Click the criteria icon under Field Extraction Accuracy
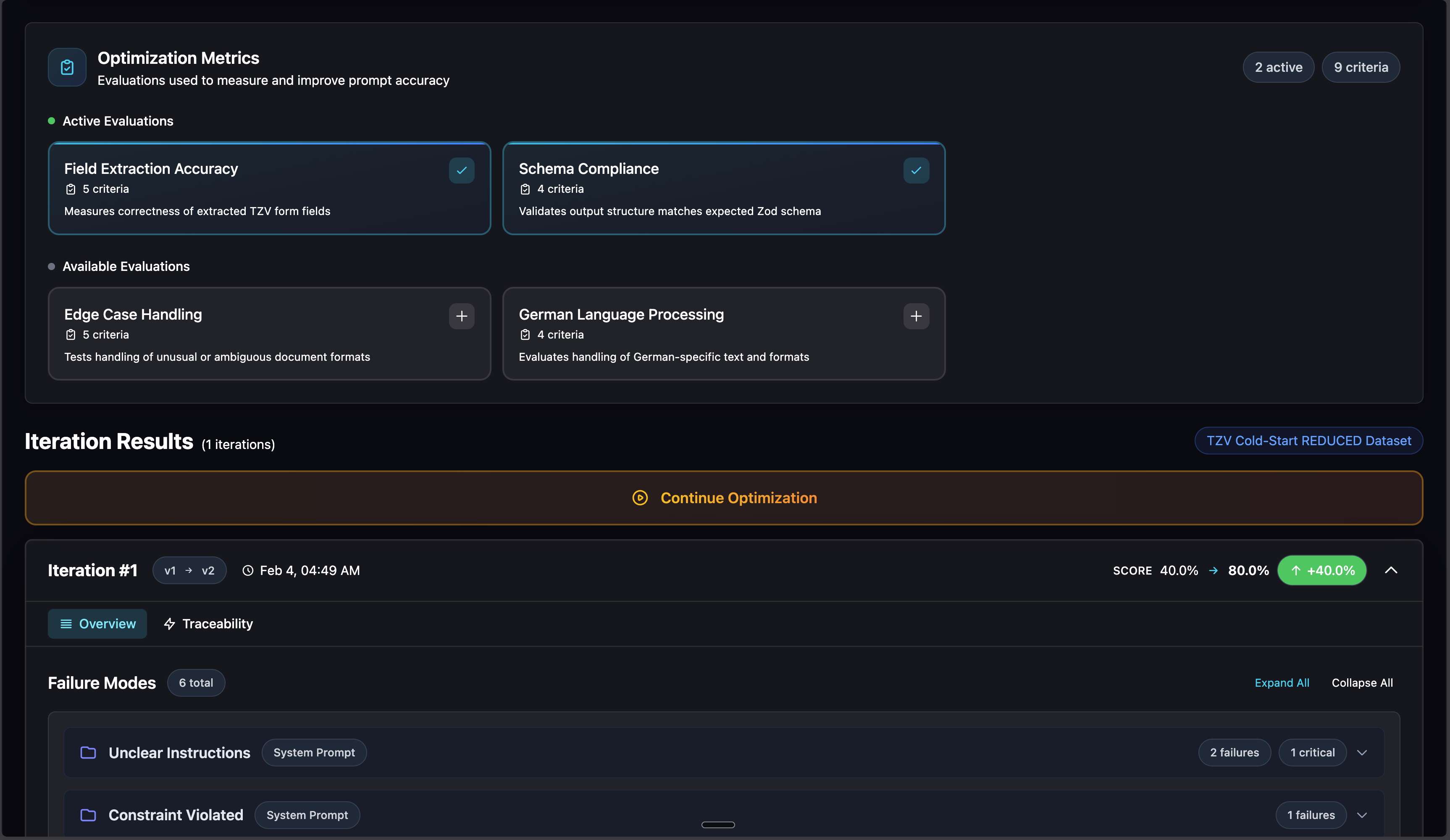Screen dimensions: 1450x840 71,189
